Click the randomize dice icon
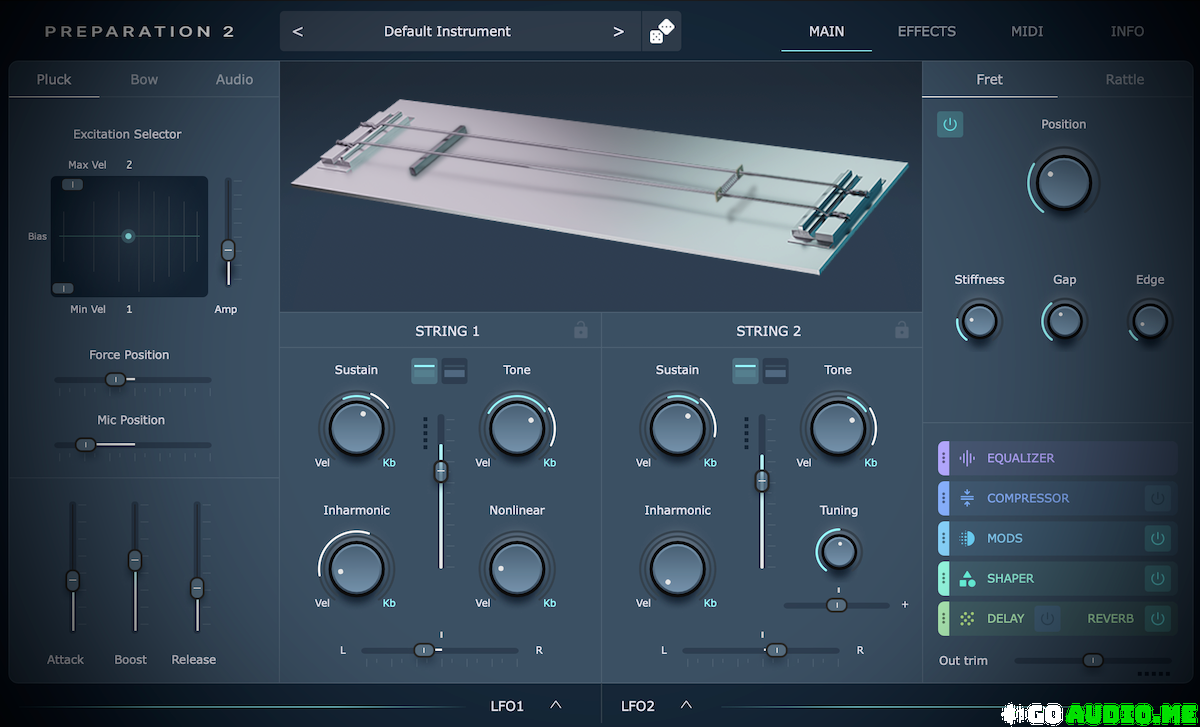Screen dimensions: 1200x727 (x=661, y=32)
